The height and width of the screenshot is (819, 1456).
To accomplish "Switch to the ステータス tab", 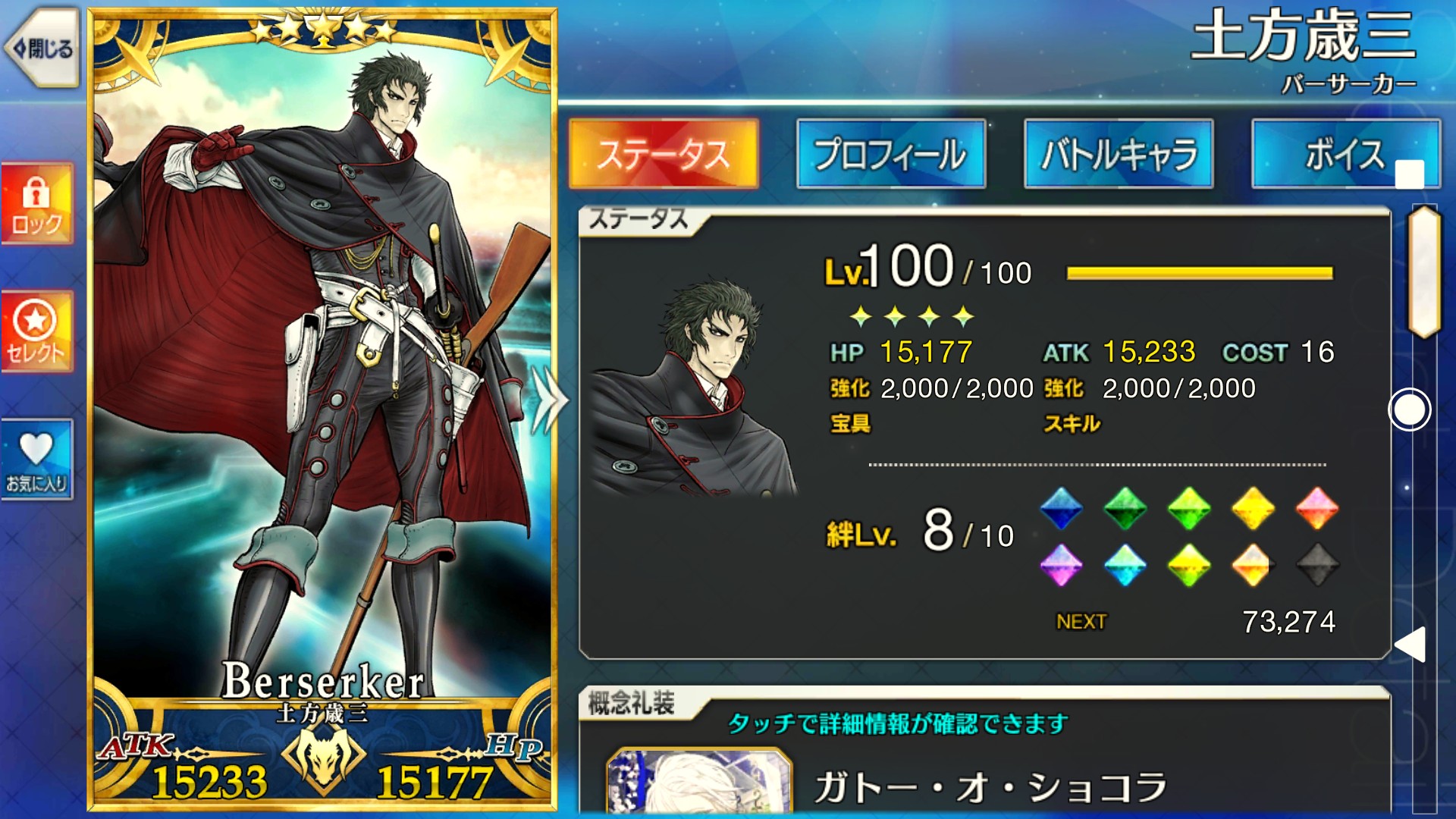I will (664, 153).
